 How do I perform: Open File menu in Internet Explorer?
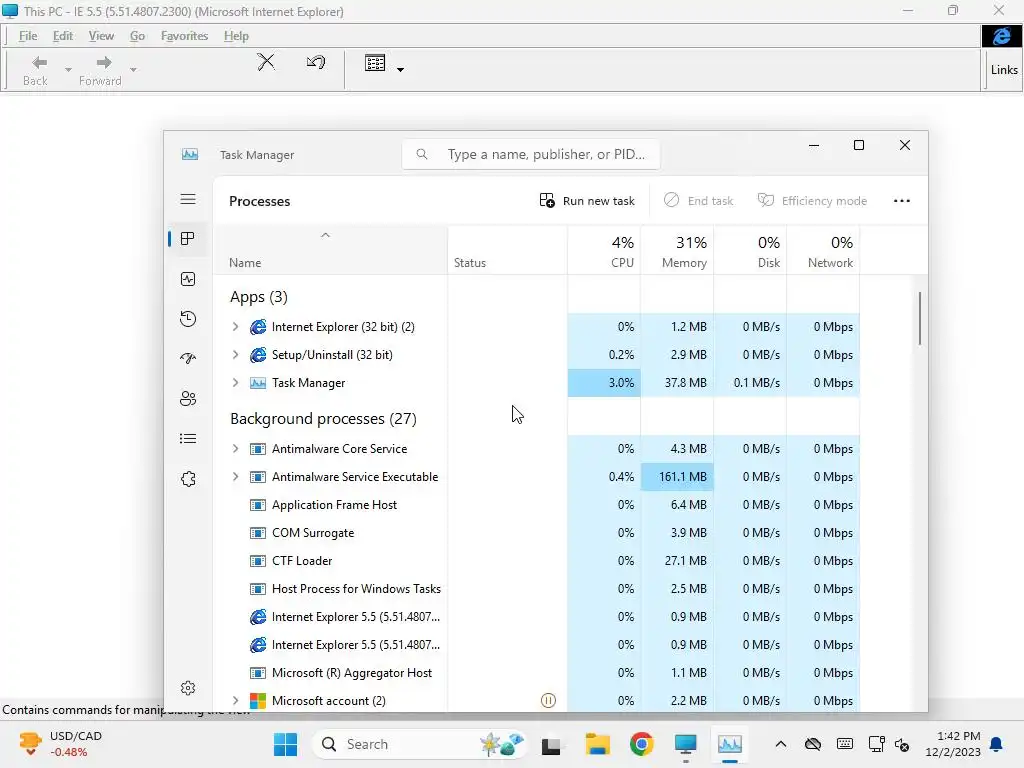[27, 36]
